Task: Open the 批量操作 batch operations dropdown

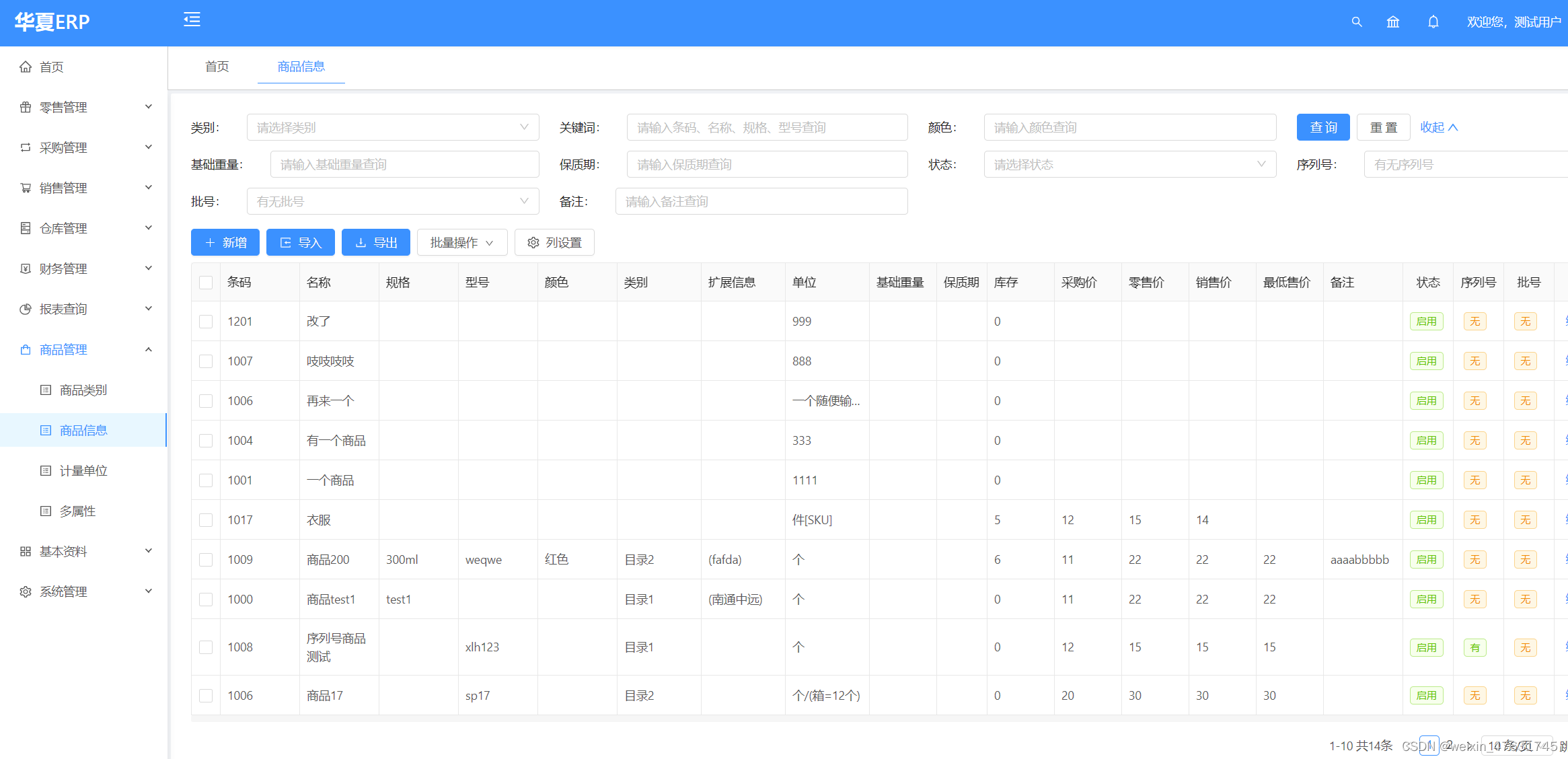Action: (462, 242)
